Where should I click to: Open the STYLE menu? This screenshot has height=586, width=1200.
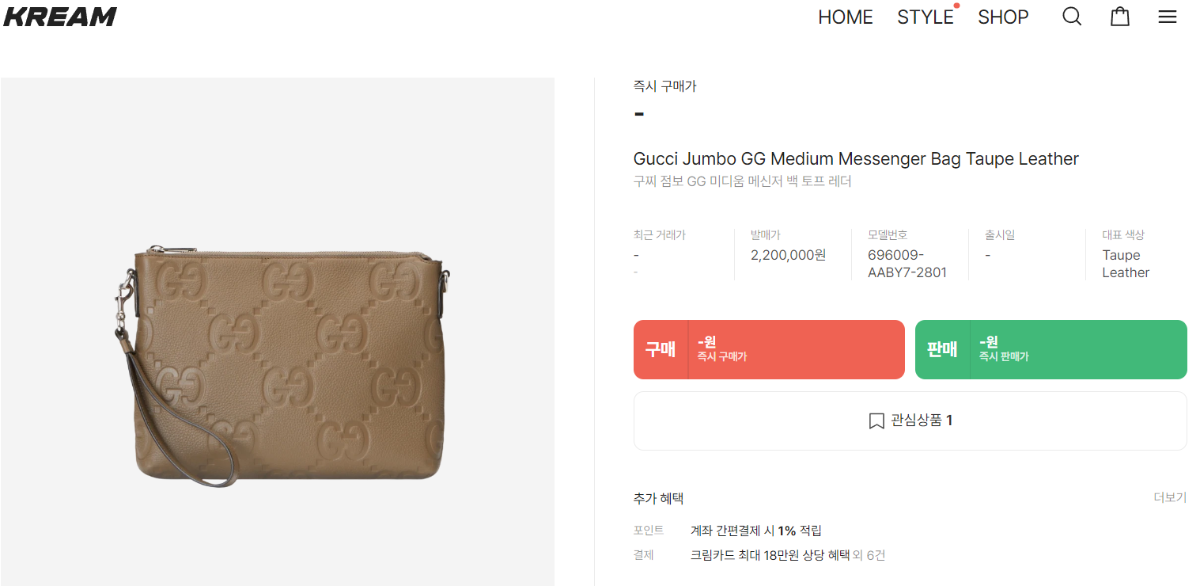click(925, 17)
